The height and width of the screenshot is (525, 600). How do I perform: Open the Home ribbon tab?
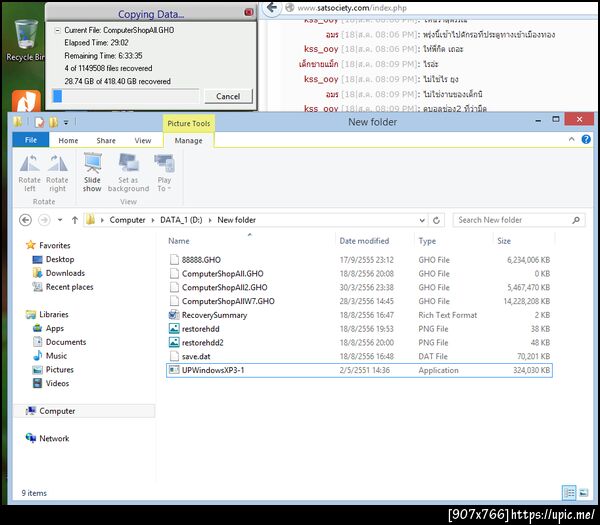(68, 140)
